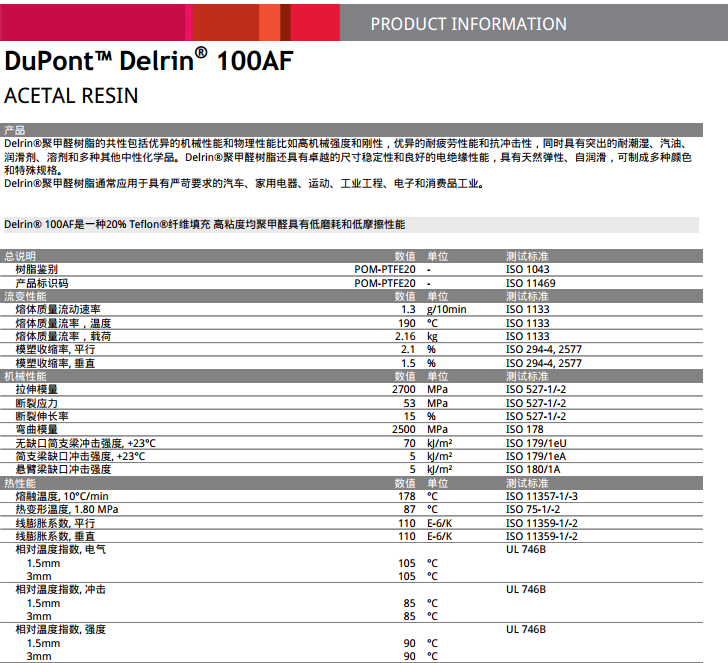Select the 熔体质量流动速率 row label
This screenshot has width=728, height=663.
click(x=58, y=309)
